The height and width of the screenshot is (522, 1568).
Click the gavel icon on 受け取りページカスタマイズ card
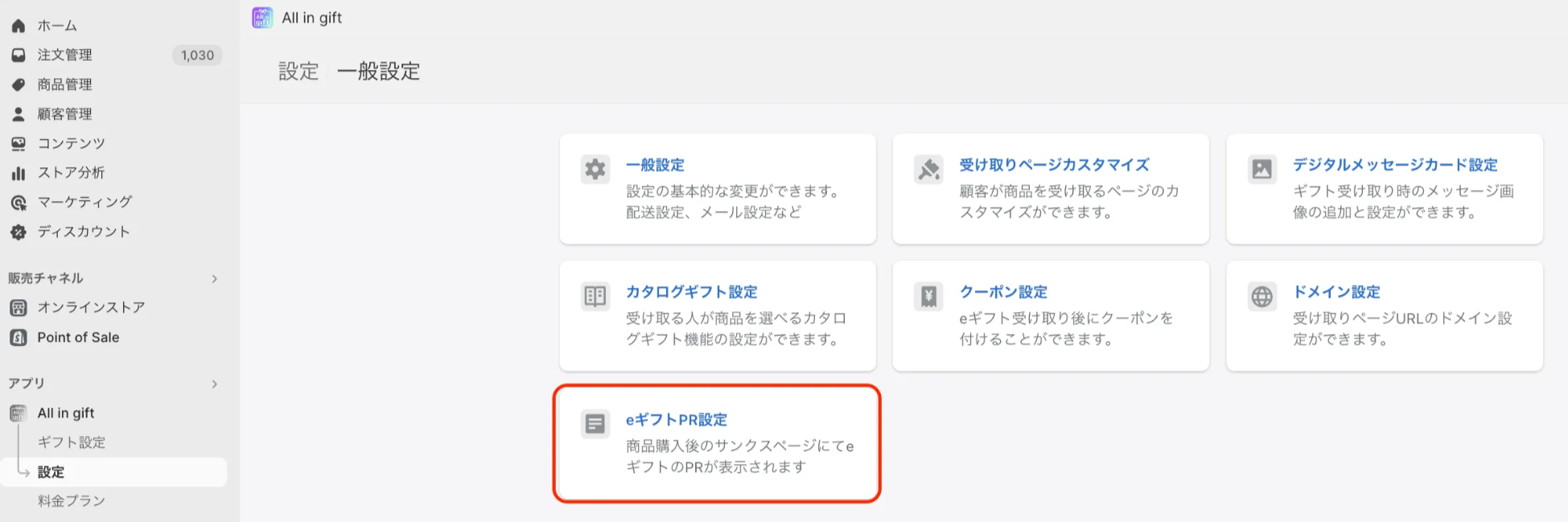pos(928,170)
